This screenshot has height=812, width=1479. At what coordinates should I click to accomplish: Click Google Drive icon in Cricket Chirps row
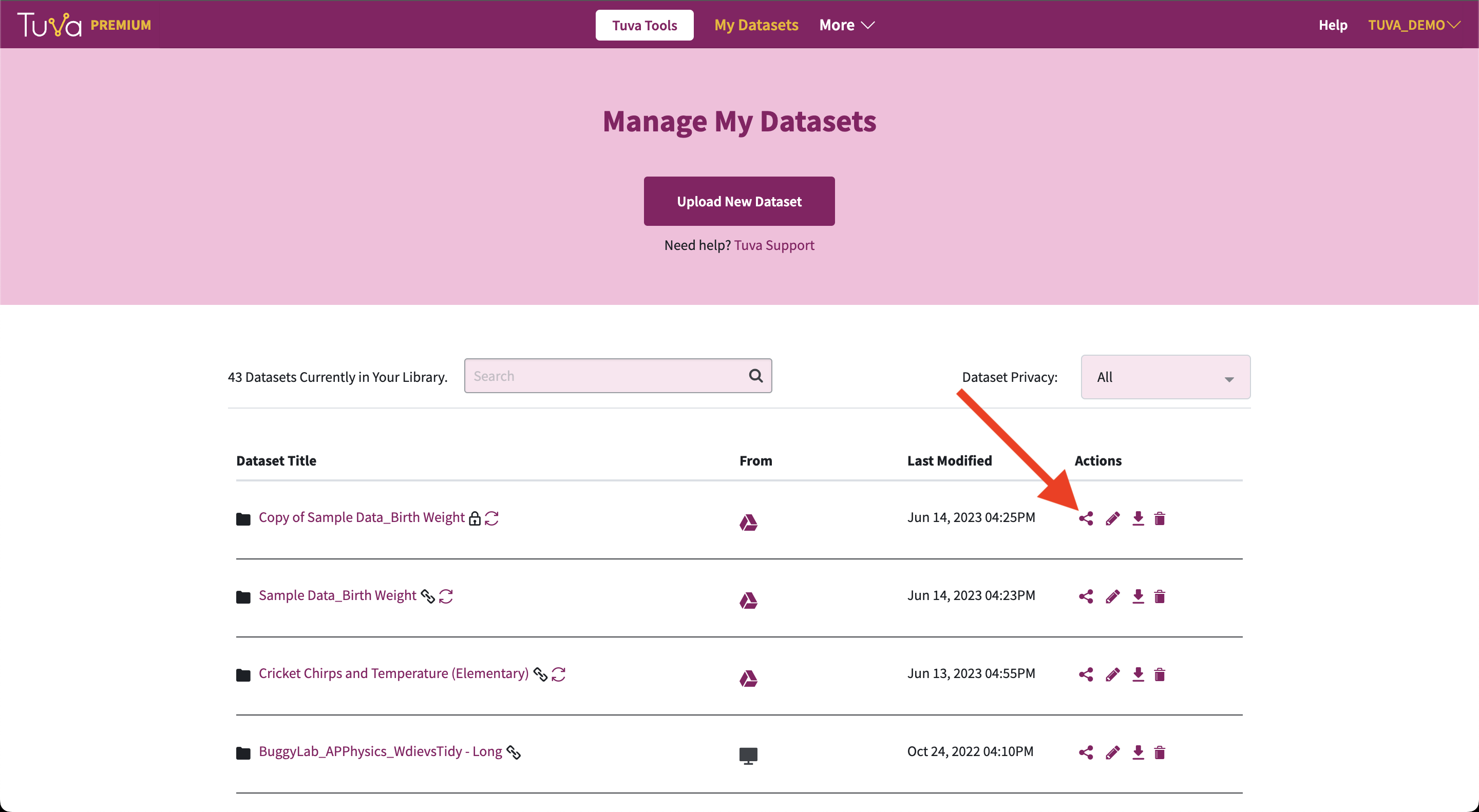748,679
